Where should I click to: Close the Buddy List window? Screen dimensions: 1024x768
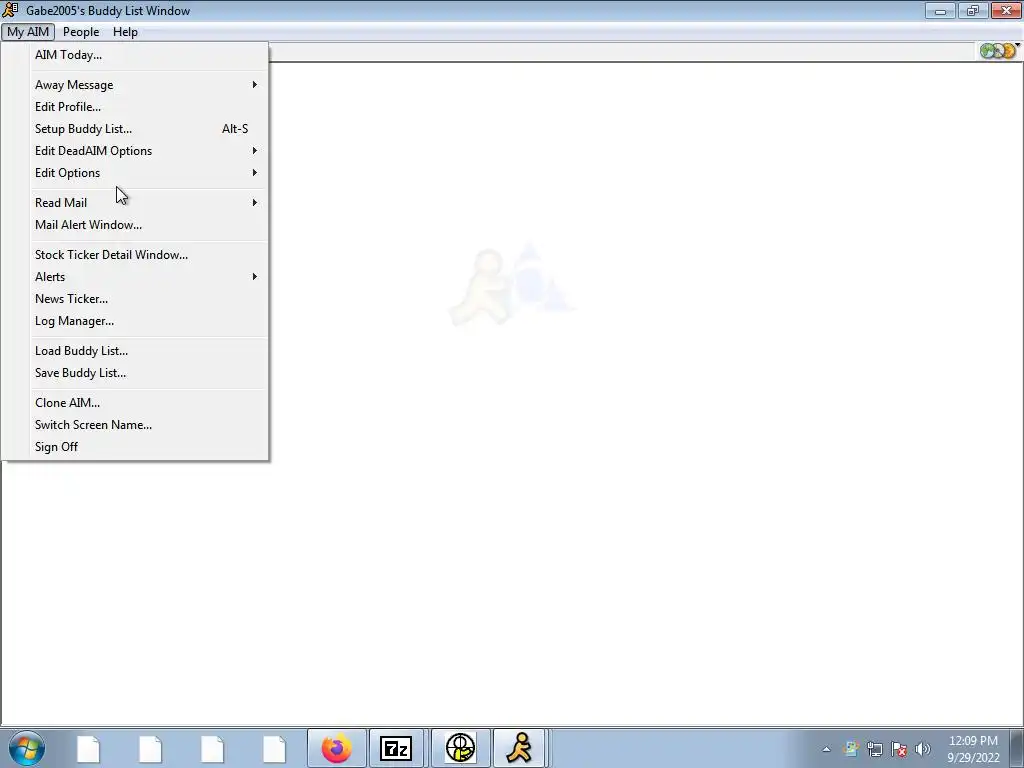coord(1006,10)
